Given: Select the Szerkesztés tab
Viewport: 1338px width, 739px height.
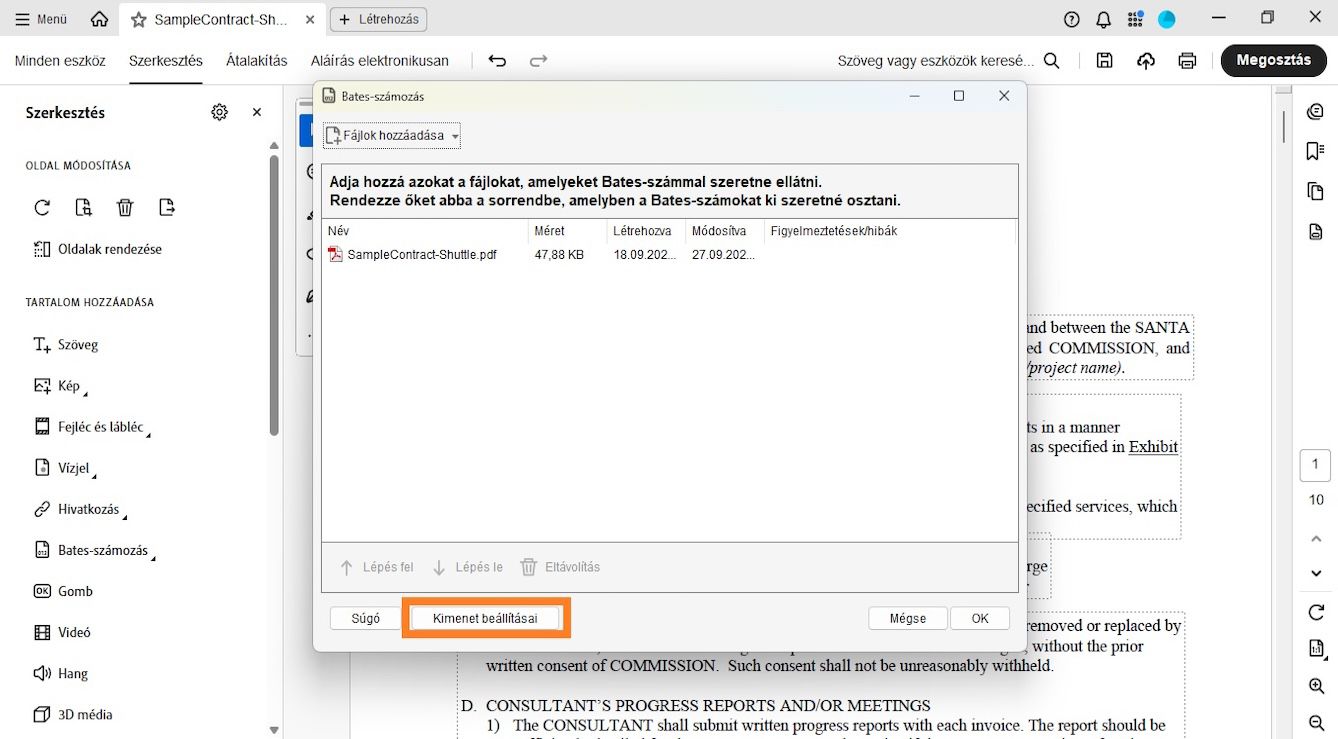Looking at the screenshot, I should [x=166, y=61].
